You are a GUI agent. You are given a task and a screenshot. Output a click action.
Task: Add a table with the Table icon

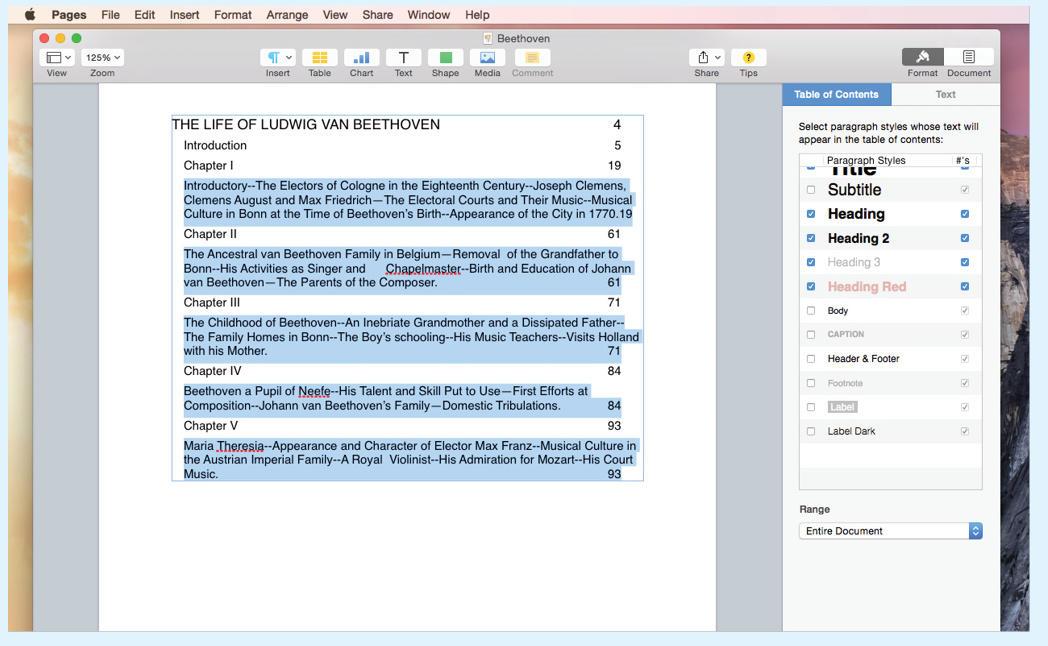pos(319,57)
